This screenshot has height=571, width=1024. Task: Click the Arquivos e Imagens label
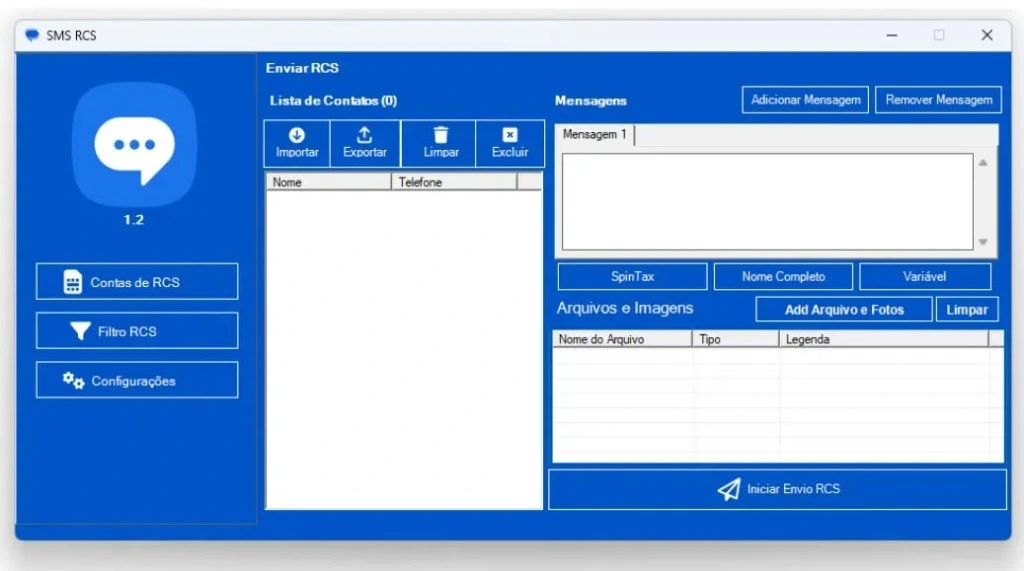(625, 308)
